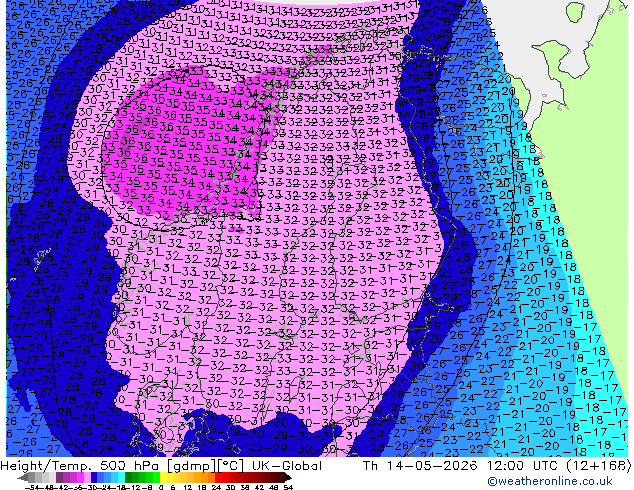Image resolution: width=634 pixels, height=490 pixels.
Task: Click the dark purple swatch in the legend
Action: click(59, 478)
